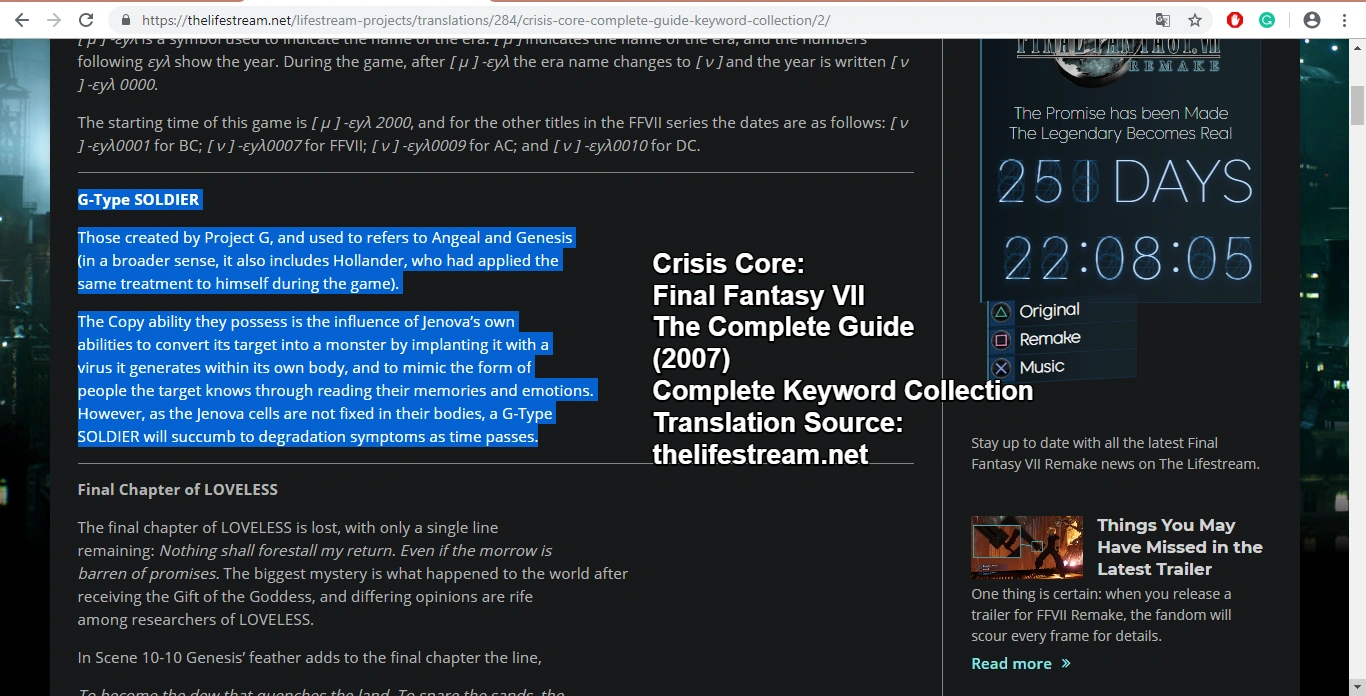This screenshot has width=1366, height=696.
Task: Open the trailer article thumbnail image
Action: click(x=1027, y=547)
